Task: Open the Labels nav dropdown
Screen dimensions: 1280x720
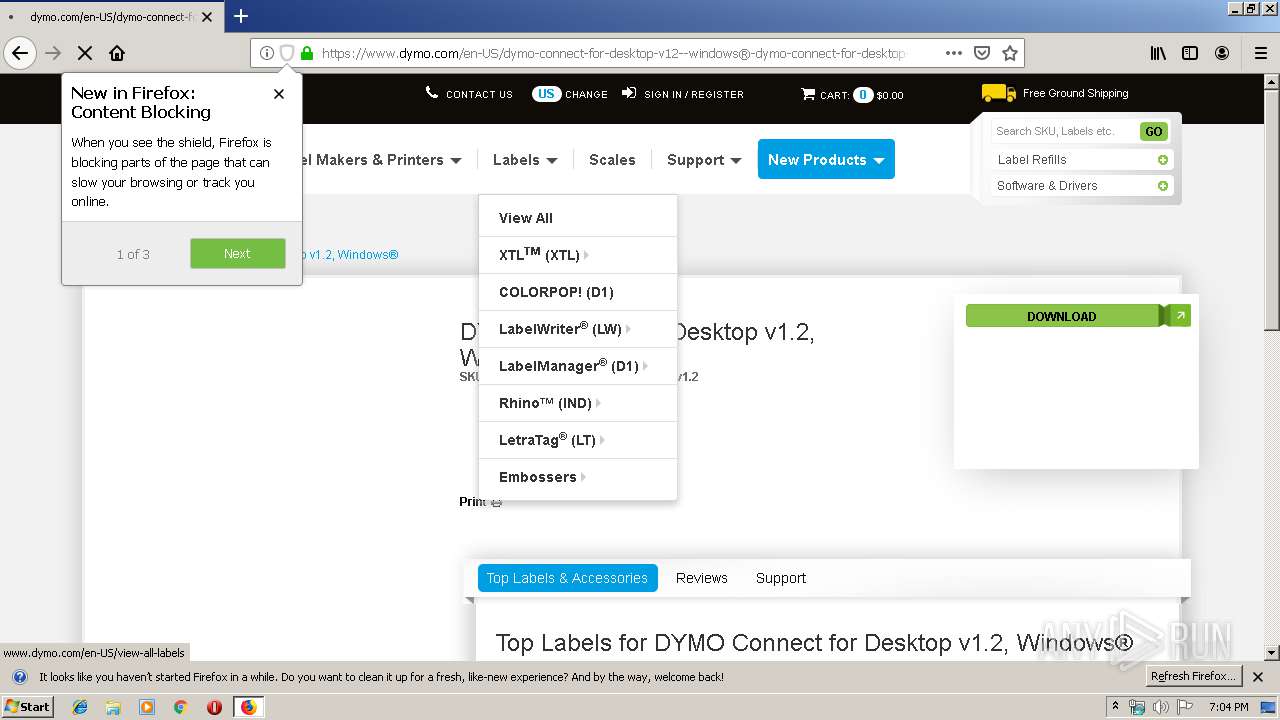Action: pos(525,160)
